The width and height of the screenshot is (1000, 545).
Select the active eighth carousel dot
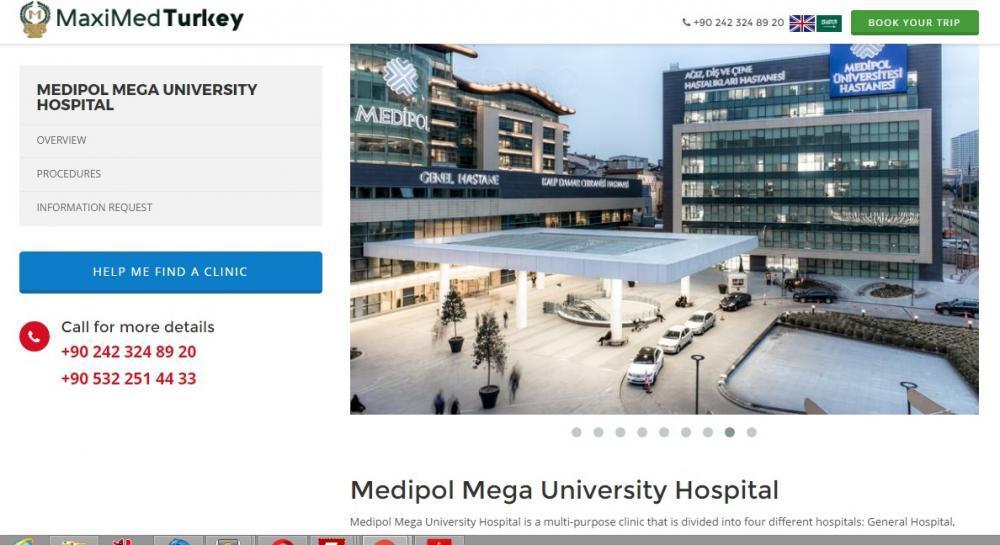[x=730, y=432]
